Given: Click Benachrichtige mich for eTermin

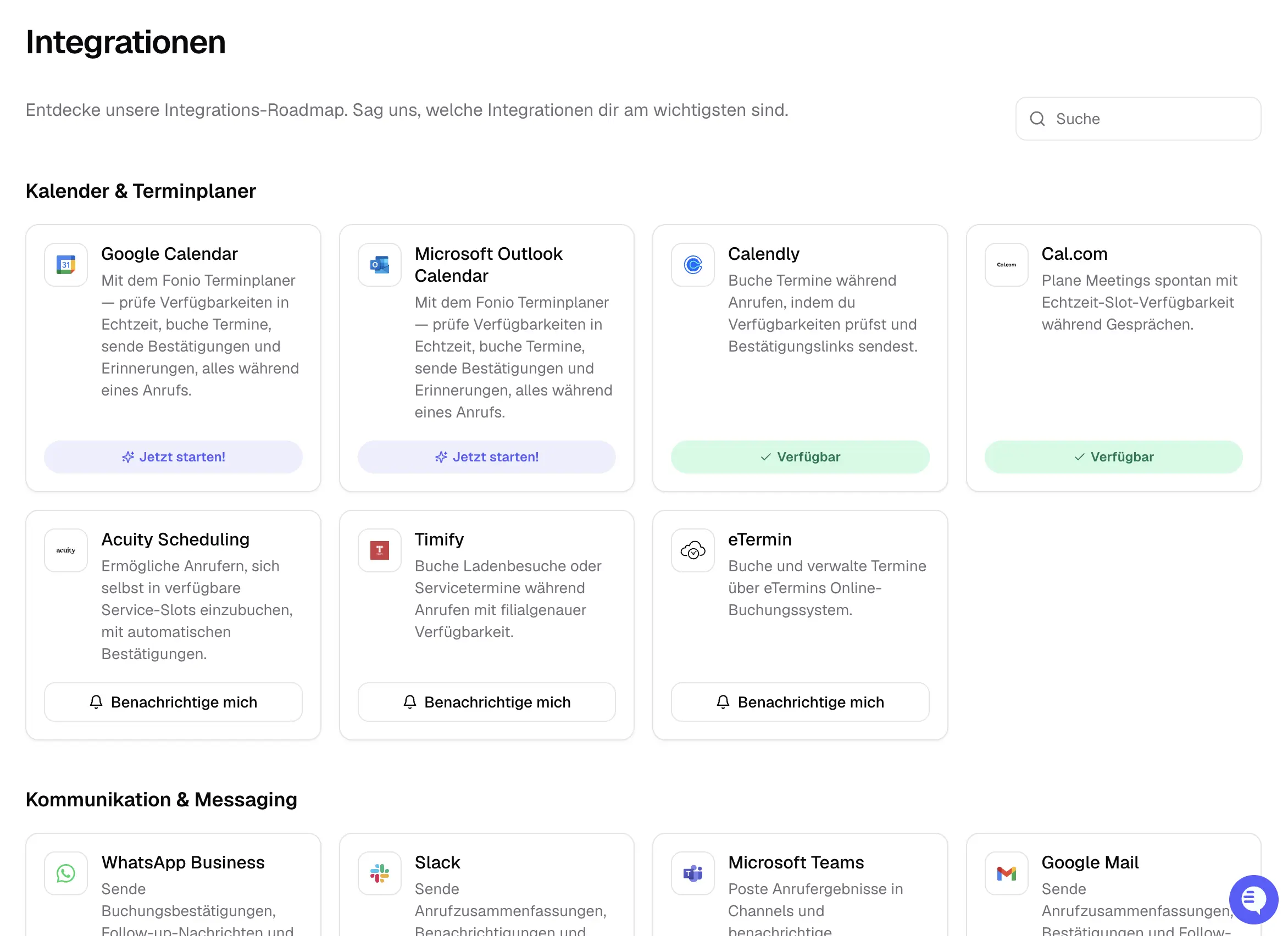Looking at the screenshot, I should click(x=800, y=702).
